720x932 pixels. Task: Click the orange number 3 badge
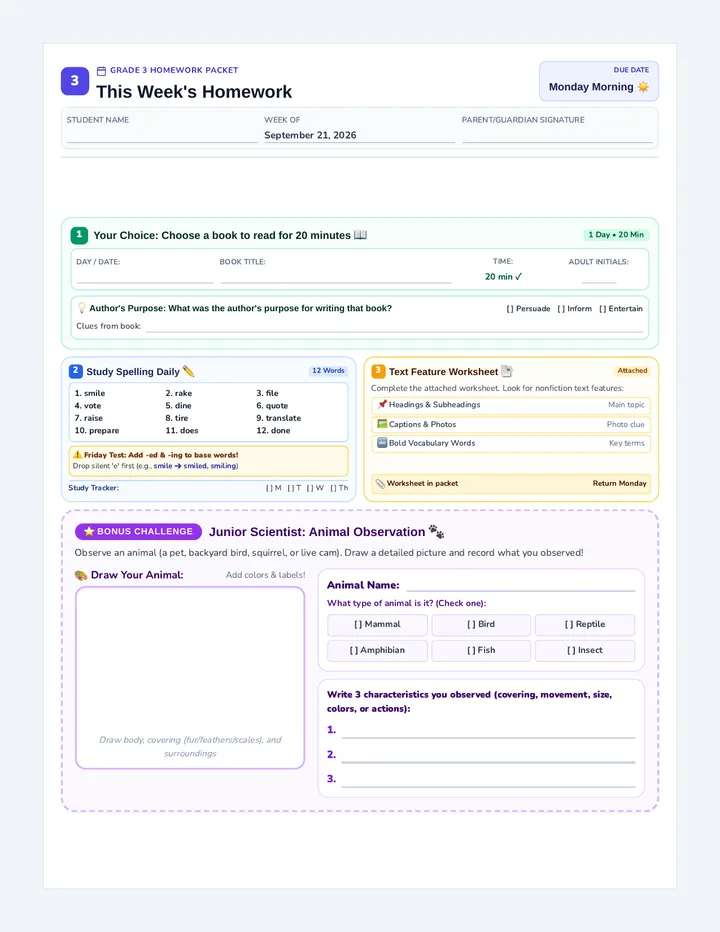pos(378,371)
